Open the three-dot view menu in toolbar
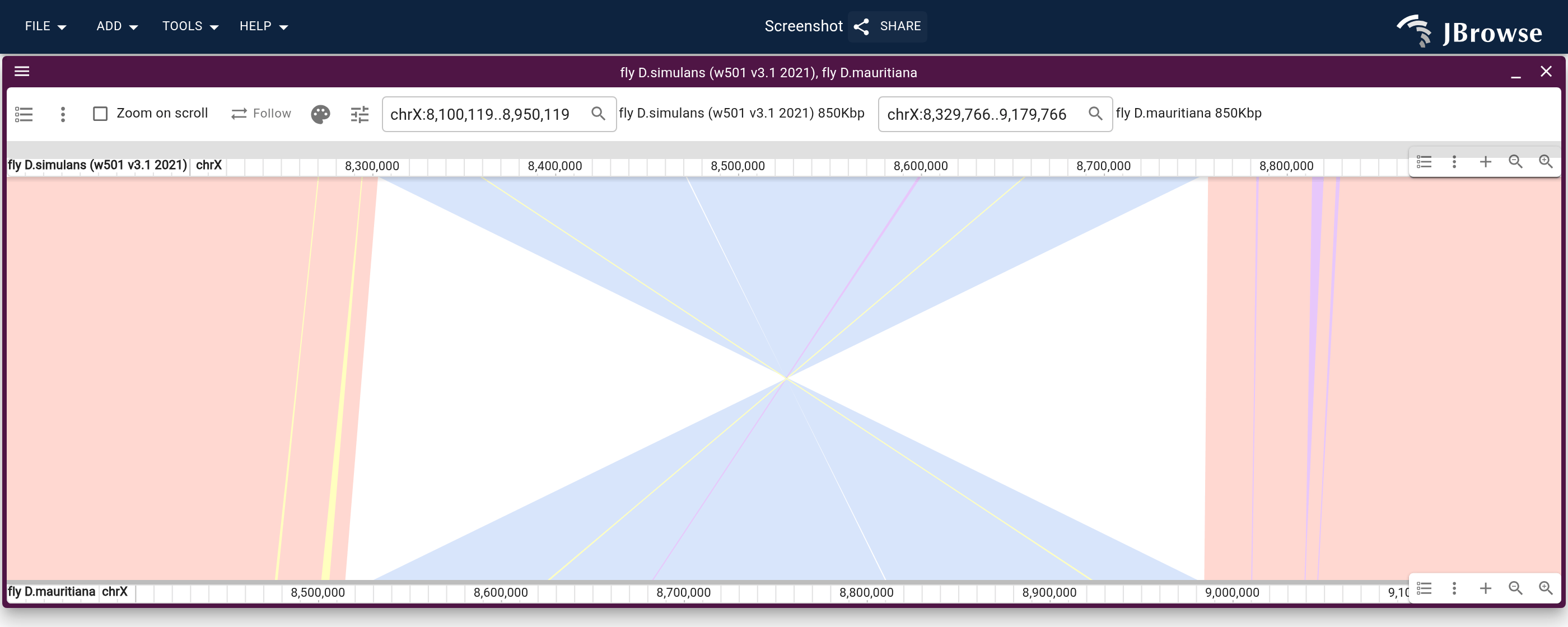The image size is (1568, 627). (63, 114)
